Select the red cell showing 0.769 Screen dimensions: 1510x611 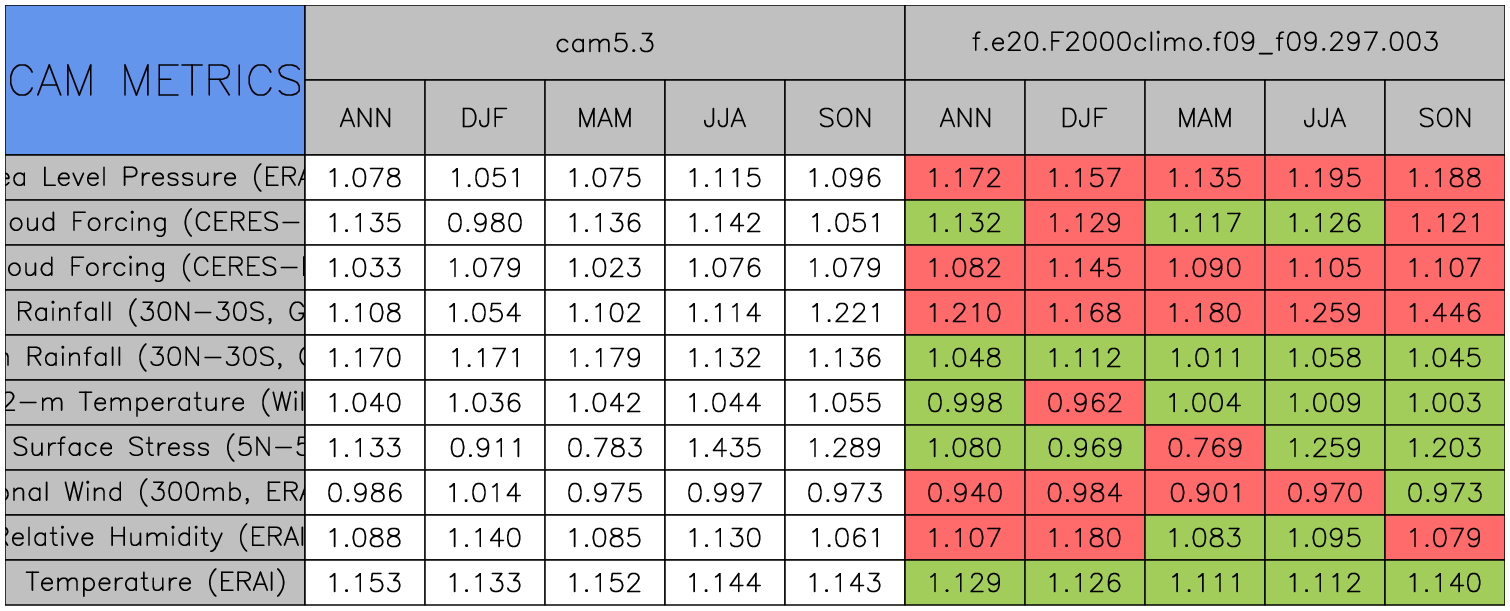1204,448
